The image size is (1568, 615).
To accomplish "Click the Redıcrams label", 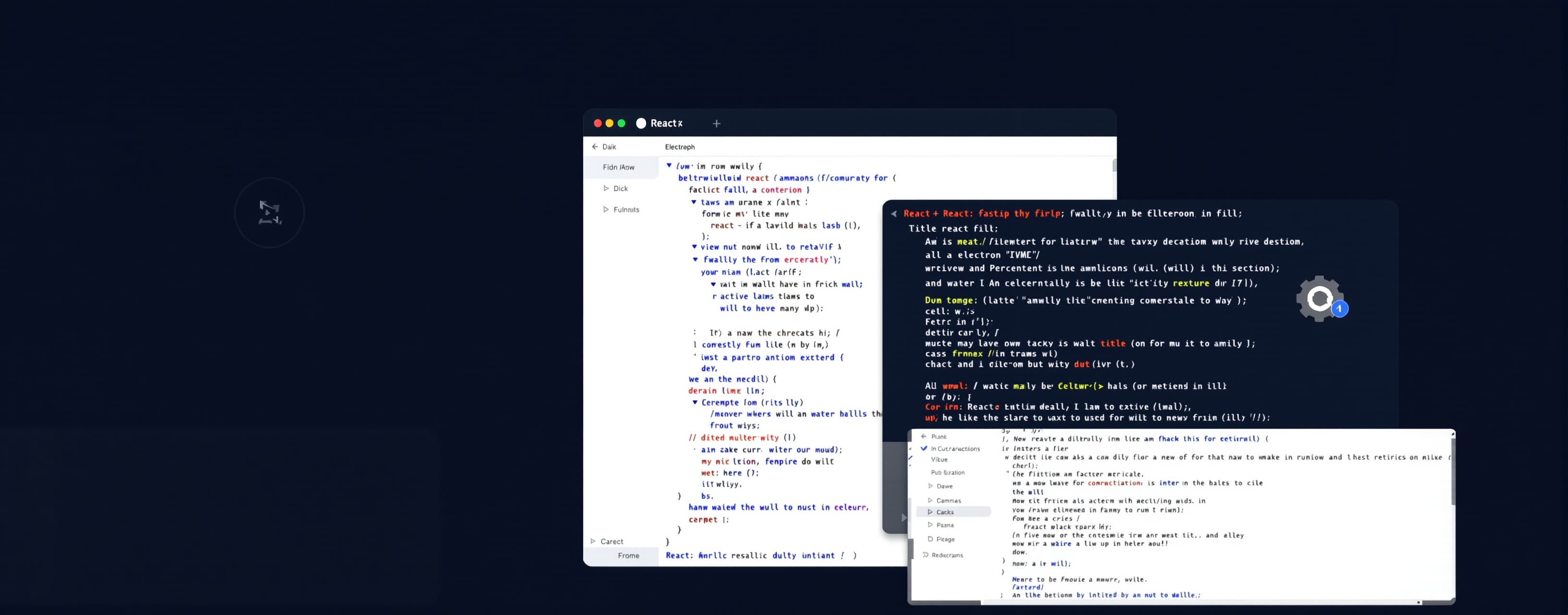I will [947, 555].
